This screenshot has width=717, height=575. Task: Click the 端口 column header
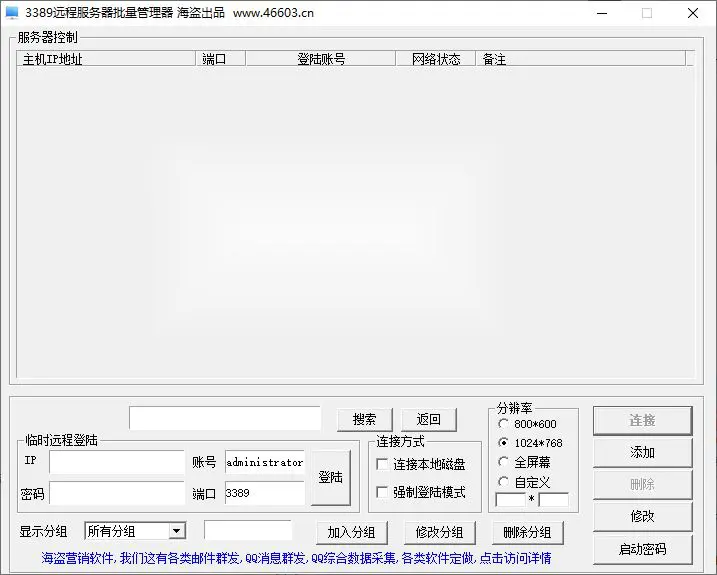[220, 59]
